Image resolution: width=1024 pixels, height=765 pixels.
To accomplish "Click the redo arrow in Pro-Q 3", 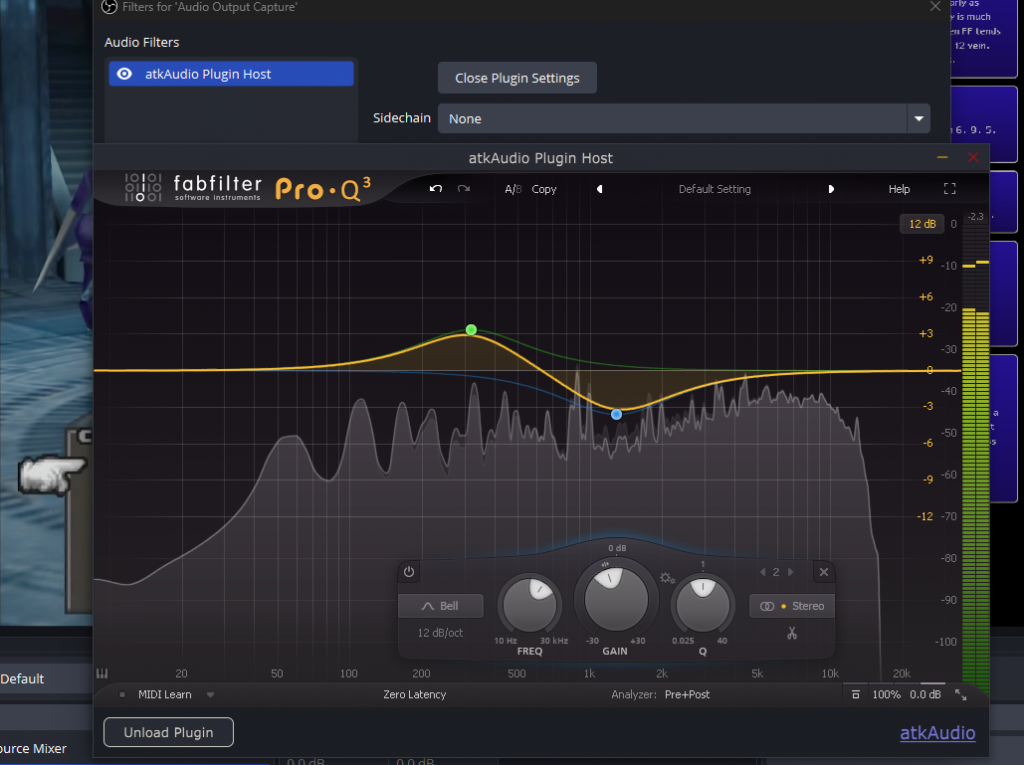I will 464,189.
